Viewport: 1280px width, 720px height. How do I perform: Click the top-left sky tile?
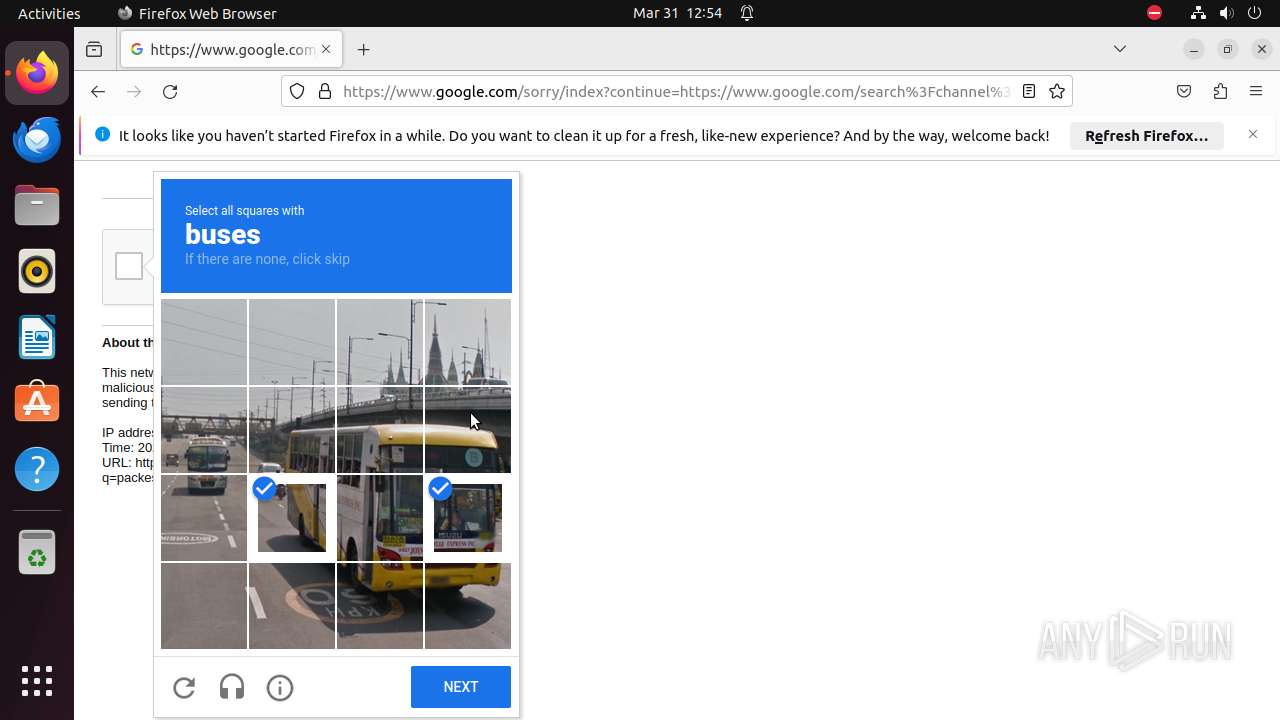[x=204, y=342]
